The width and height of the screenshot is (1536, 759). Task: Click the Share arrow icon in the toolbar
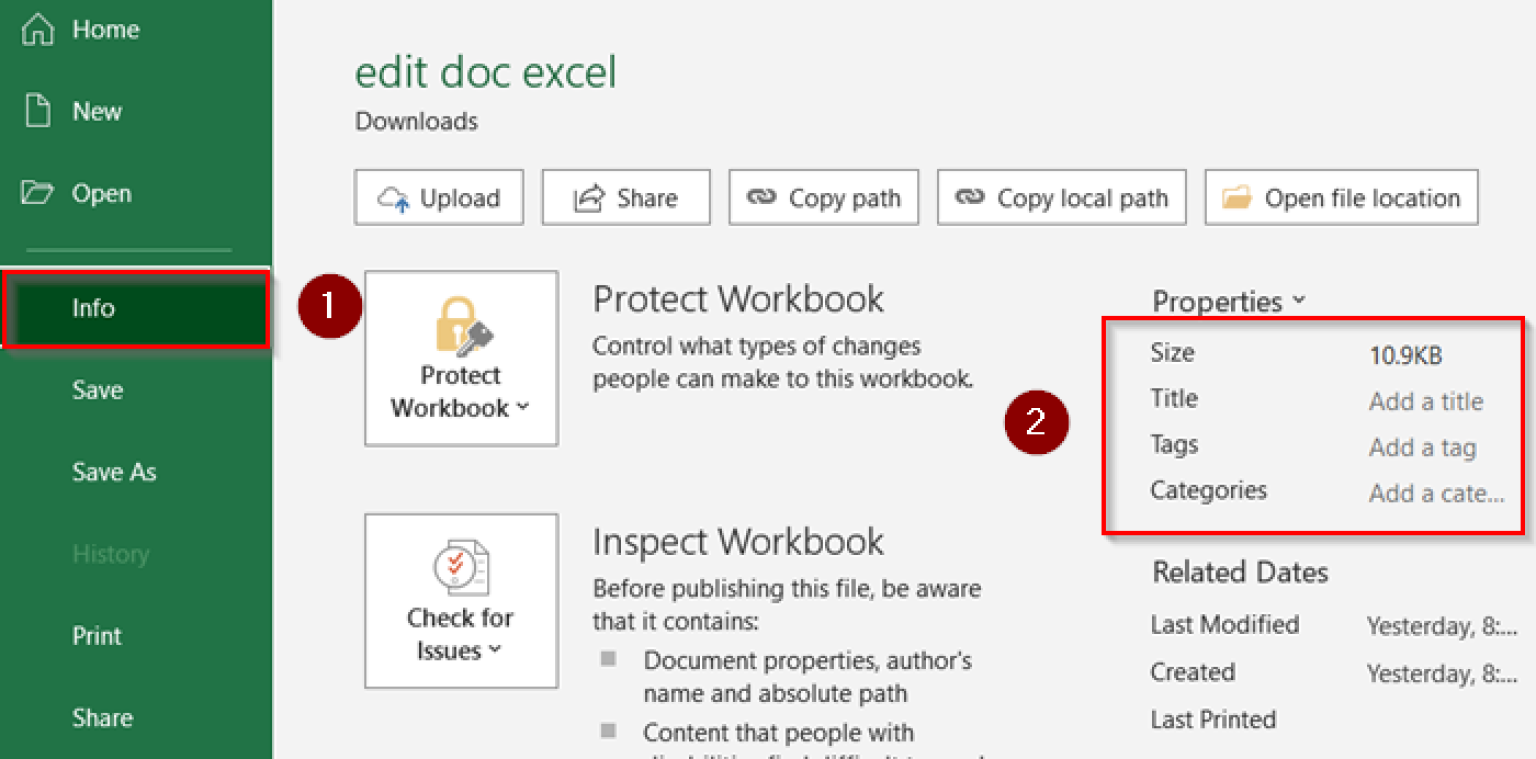tap(588, 199)
